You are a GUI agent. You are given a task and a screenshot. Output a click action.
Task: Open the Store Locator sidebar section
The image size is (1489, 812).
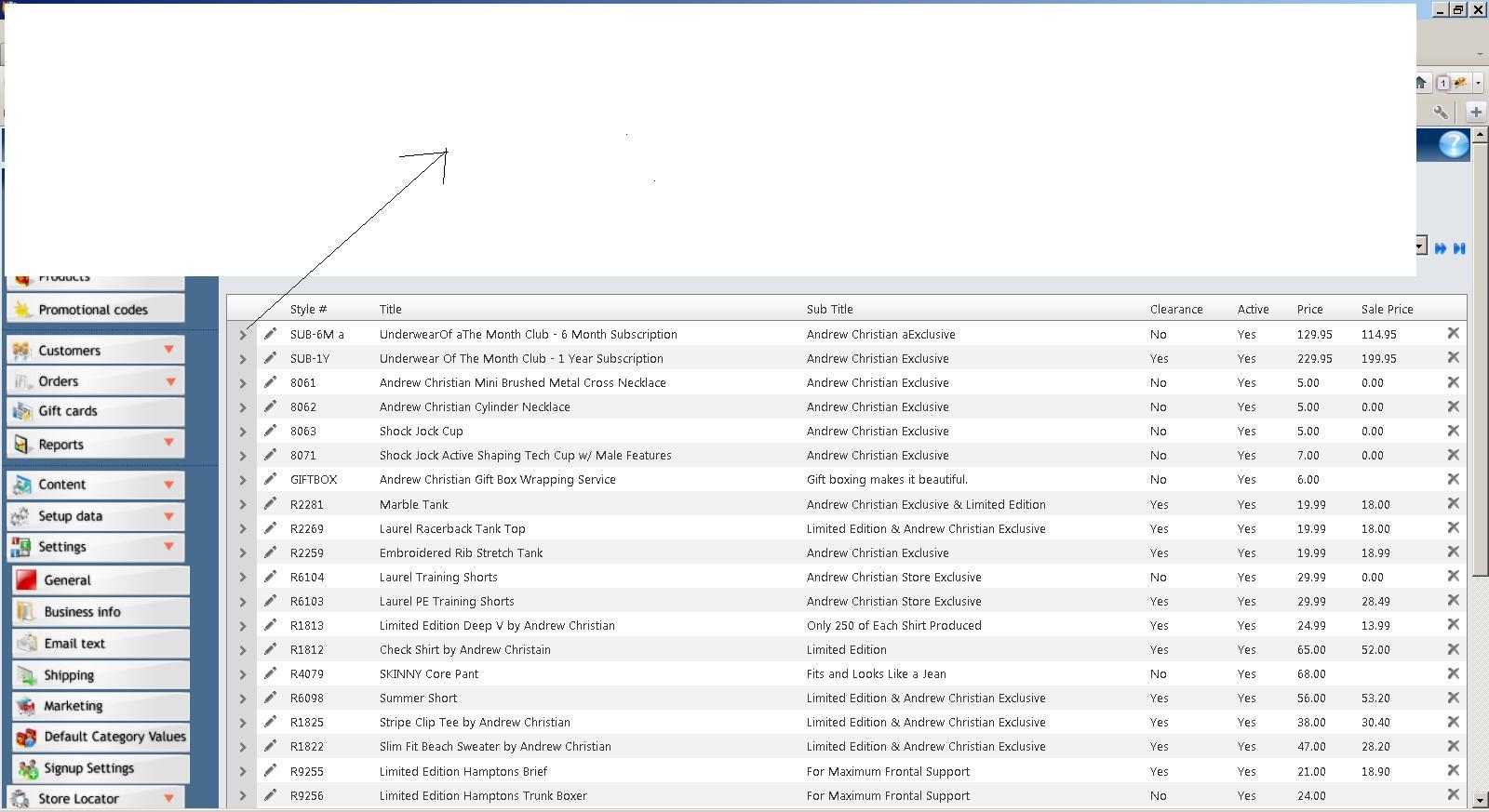click(x=95, y=798)
